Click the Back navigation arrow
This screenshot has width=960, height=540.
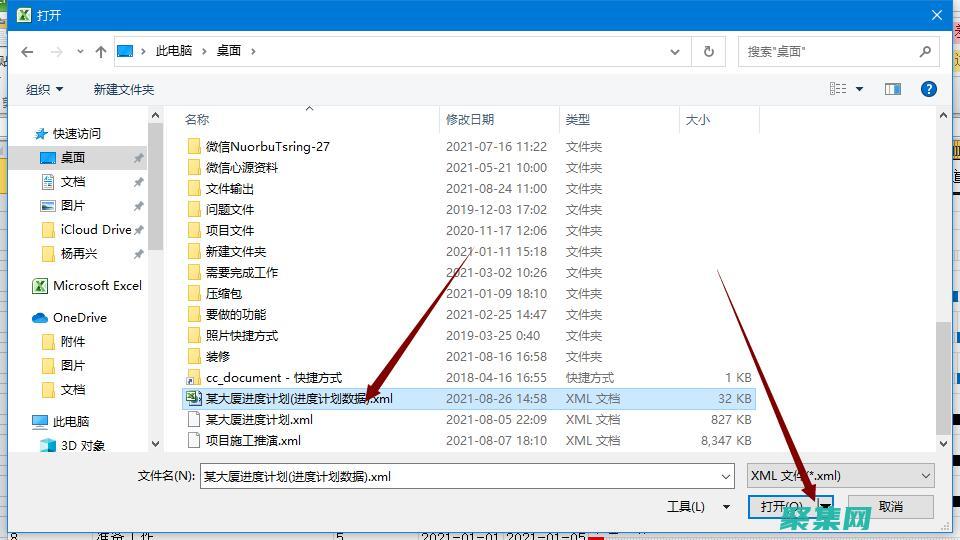[28, 51]
